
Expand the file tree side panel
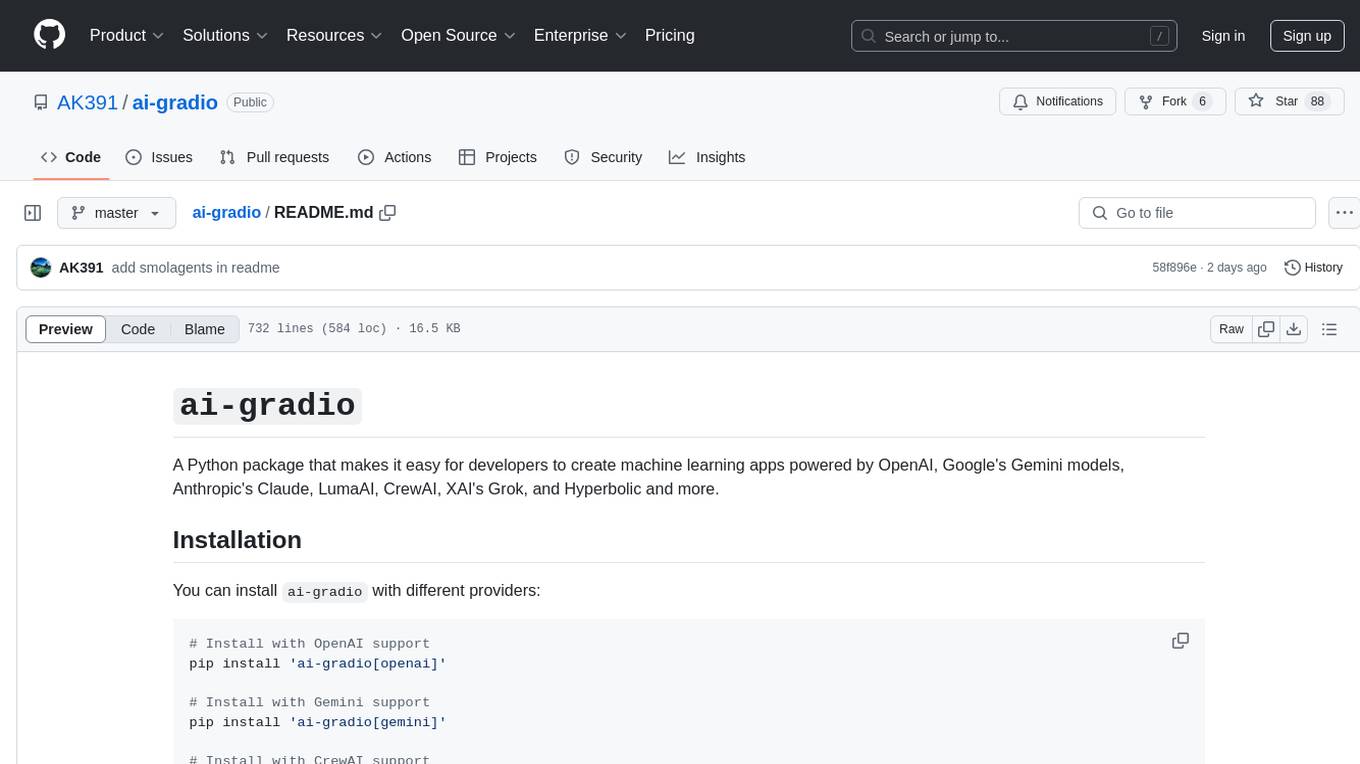point(33,213)
